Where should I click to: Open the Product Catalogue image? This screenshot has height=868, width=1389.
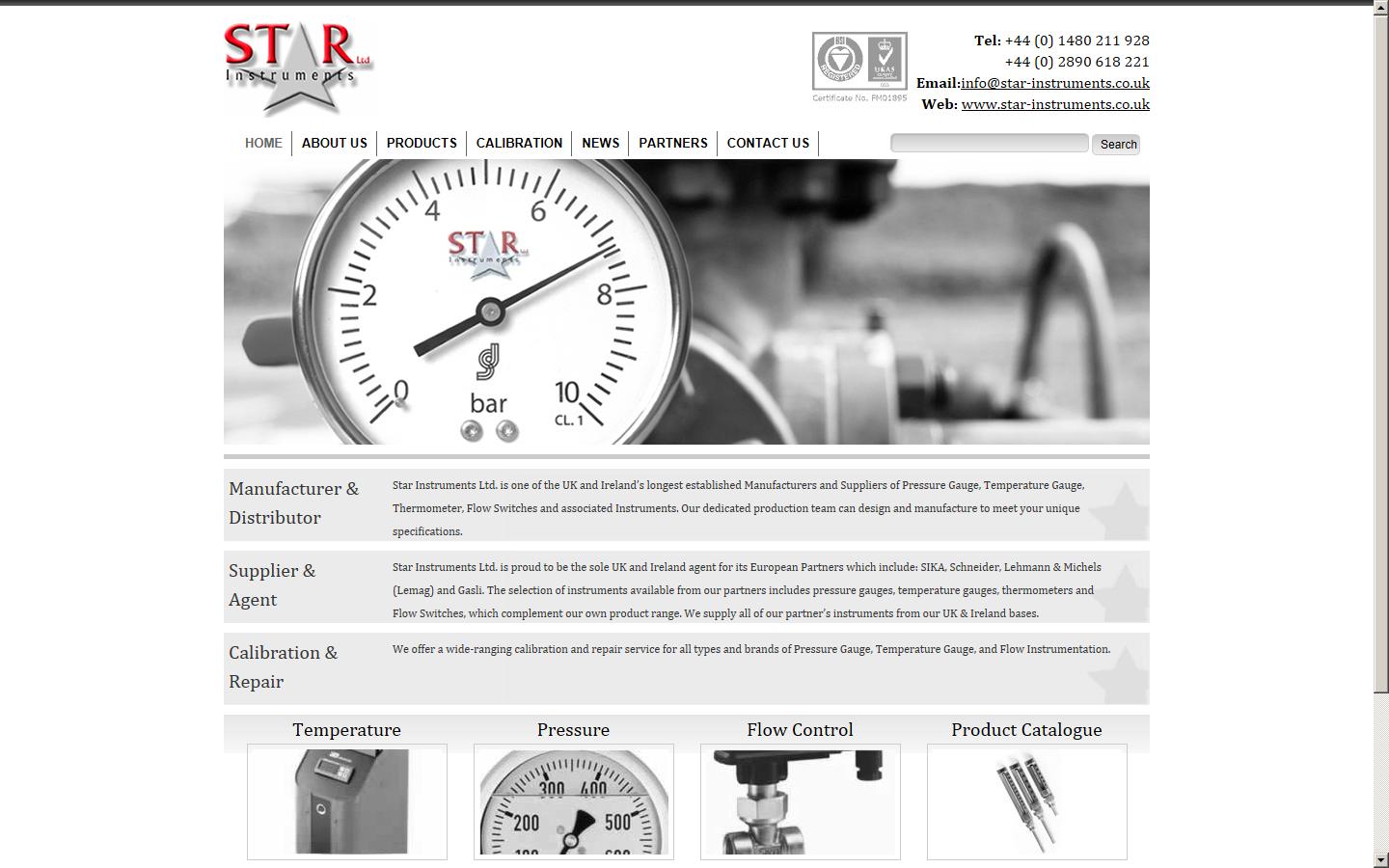pyautogui.click(x=1027, y=801)
